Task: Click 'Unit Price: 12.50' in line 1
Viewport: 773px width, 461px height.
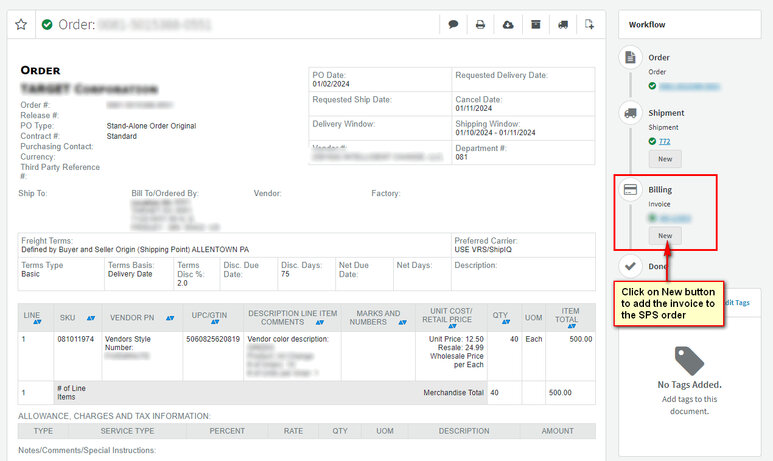Action: tap(456, 339)
